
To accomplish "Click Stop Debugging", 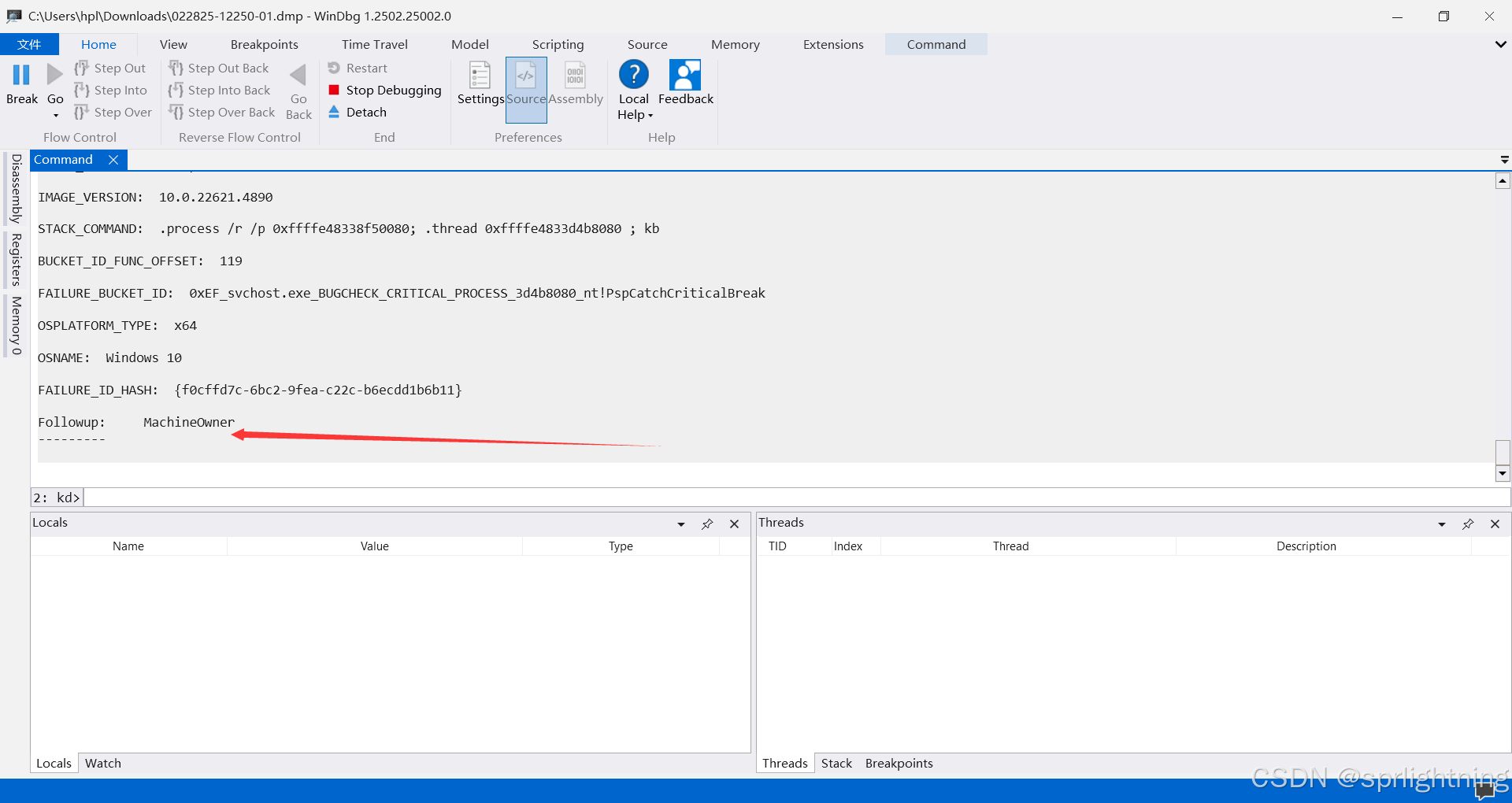I will tap(385, 91).
